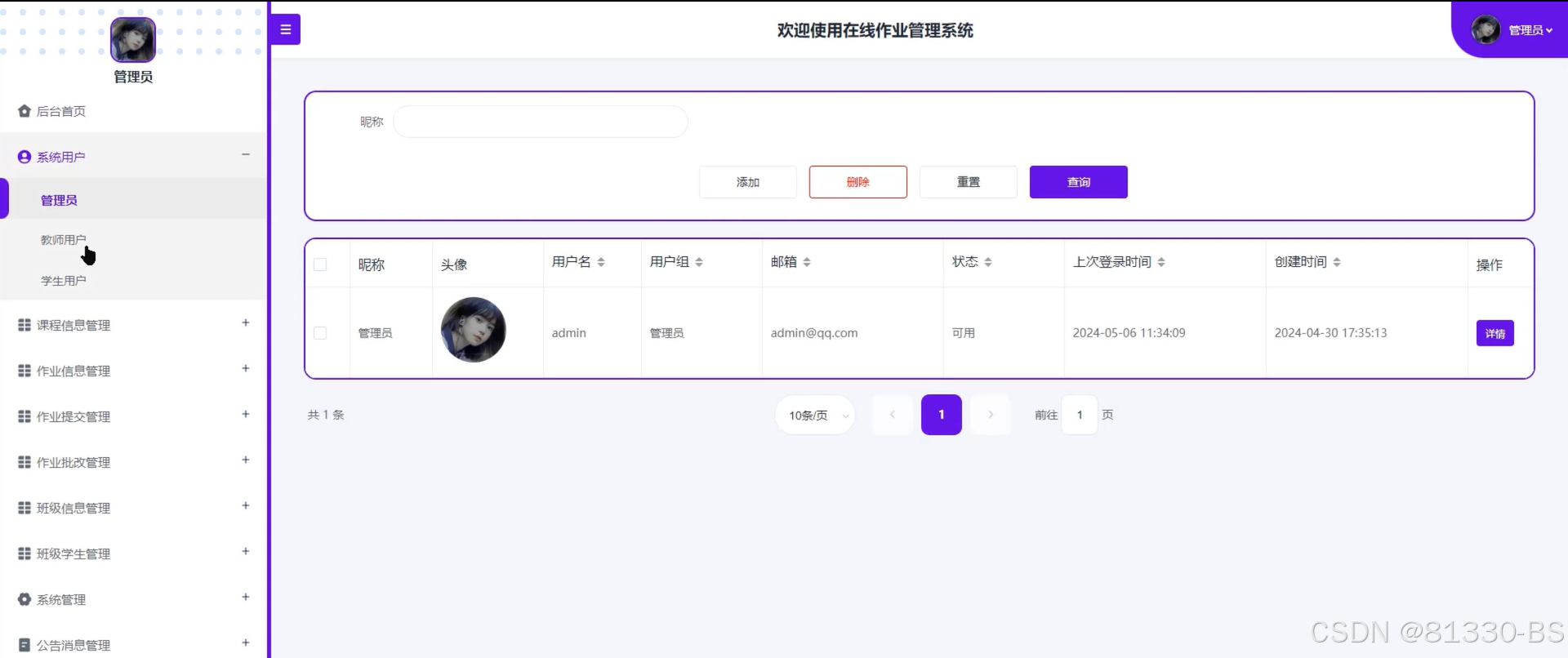Click the top-right header avatar icon
This screenshot has height=658, width=1568.
(1486, 30)
